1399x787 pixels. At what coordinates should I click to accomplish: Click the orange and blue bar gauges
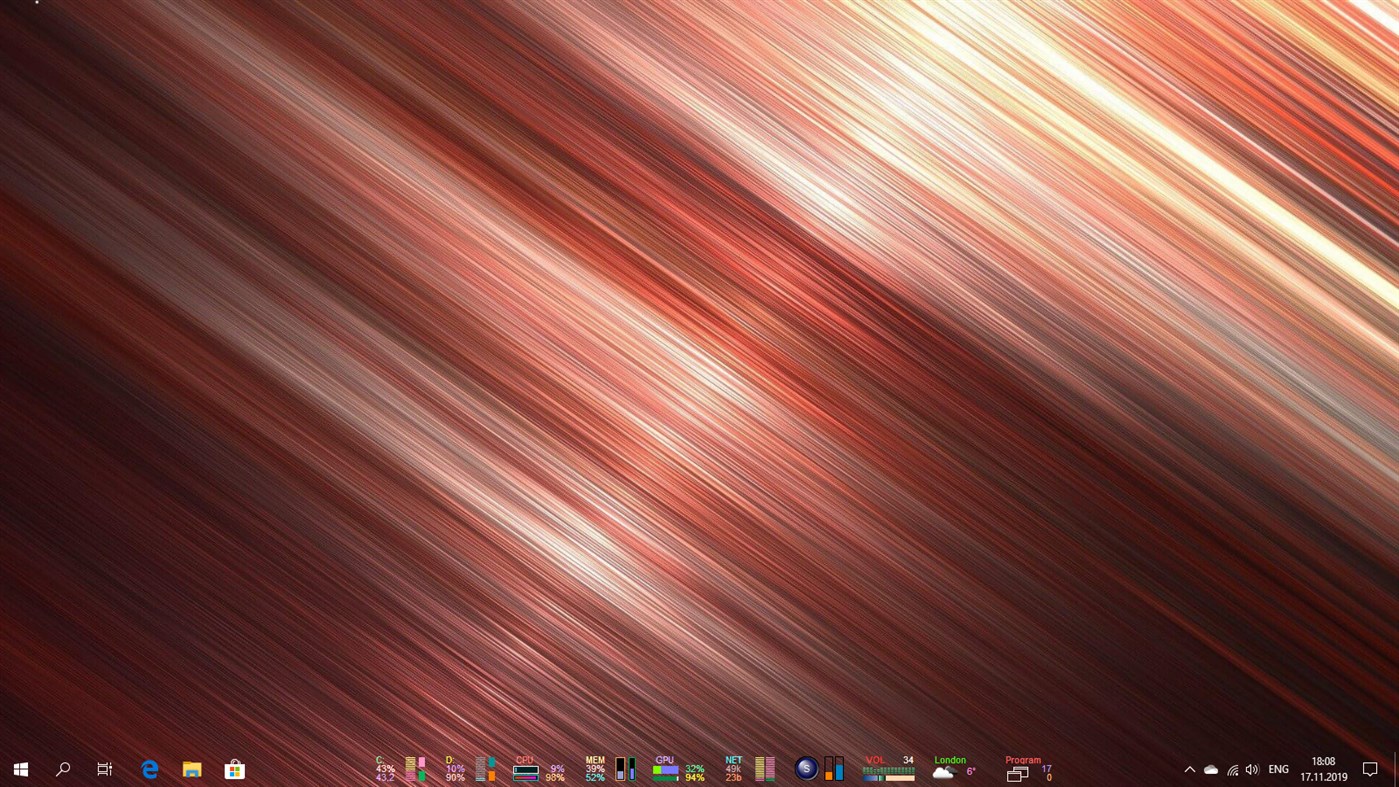pyautogui.click(x=834, y=769)
